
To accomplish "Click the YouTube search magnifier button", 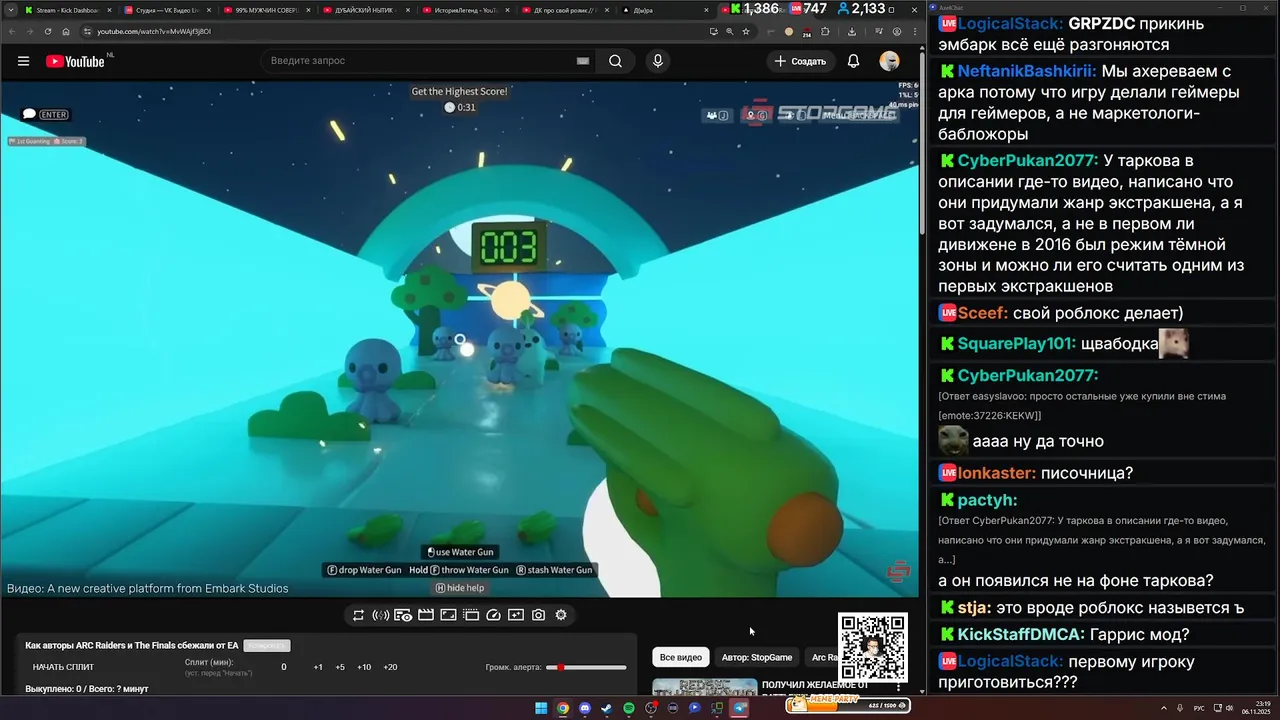I will 615,61.
